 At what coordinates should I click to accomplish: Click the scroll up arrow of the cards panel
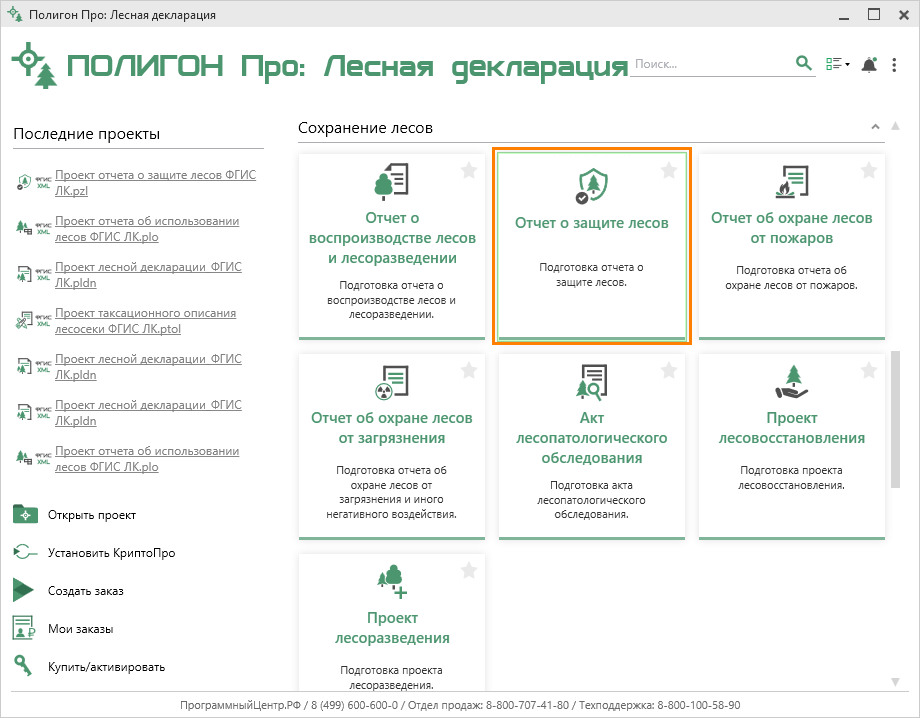(x=895, y=126)
